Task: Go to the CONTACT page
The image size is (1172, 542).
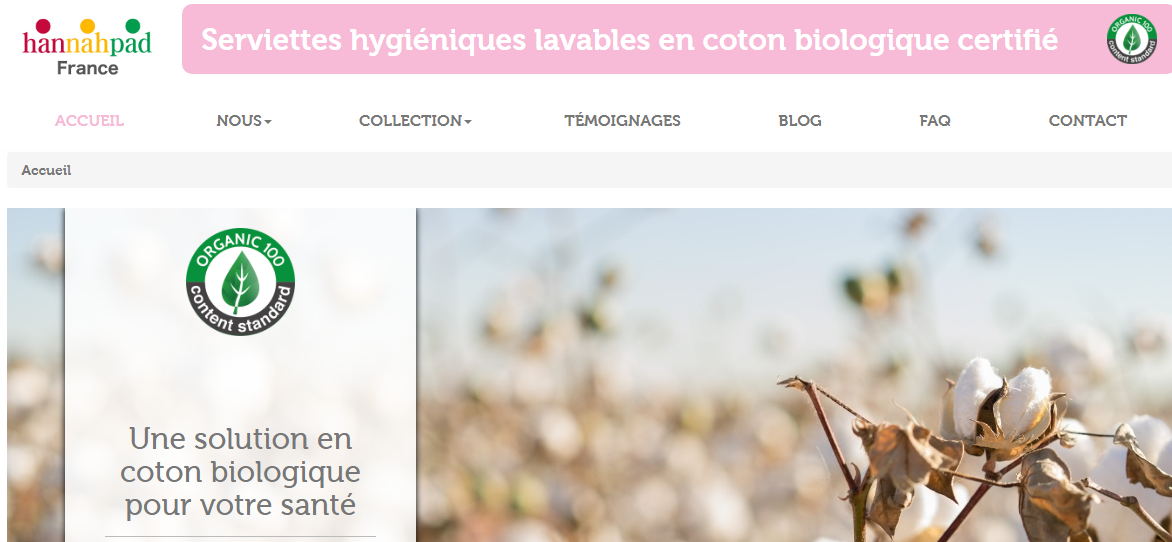Action: click(x=1088, y=120)
